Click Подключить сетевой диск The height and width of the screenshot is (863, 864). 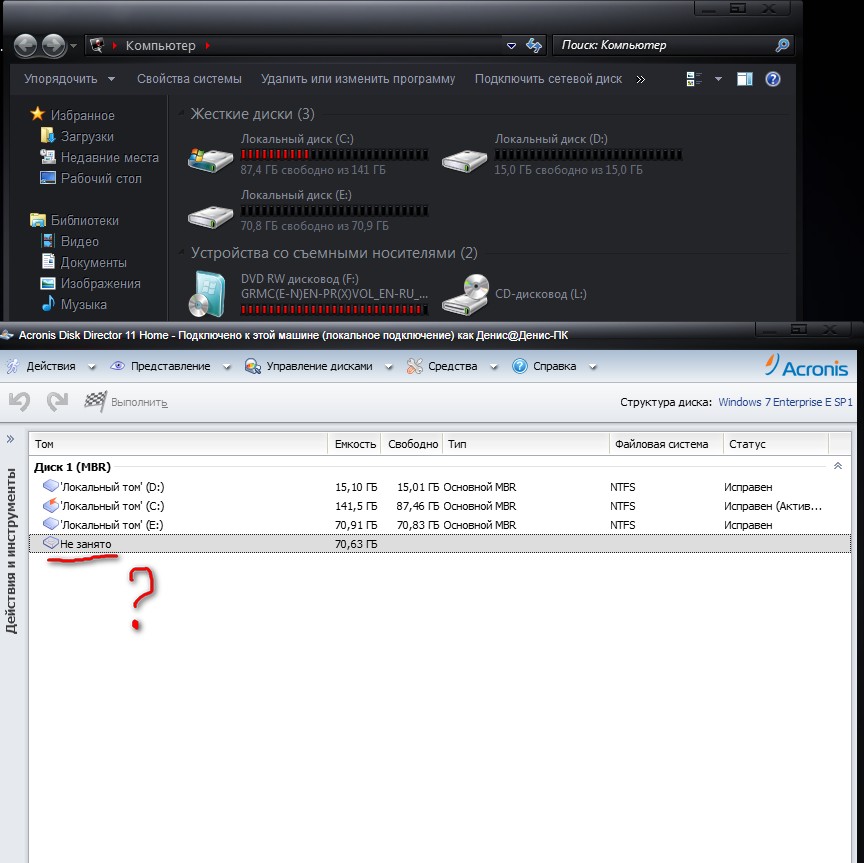(x=548, y=79)
